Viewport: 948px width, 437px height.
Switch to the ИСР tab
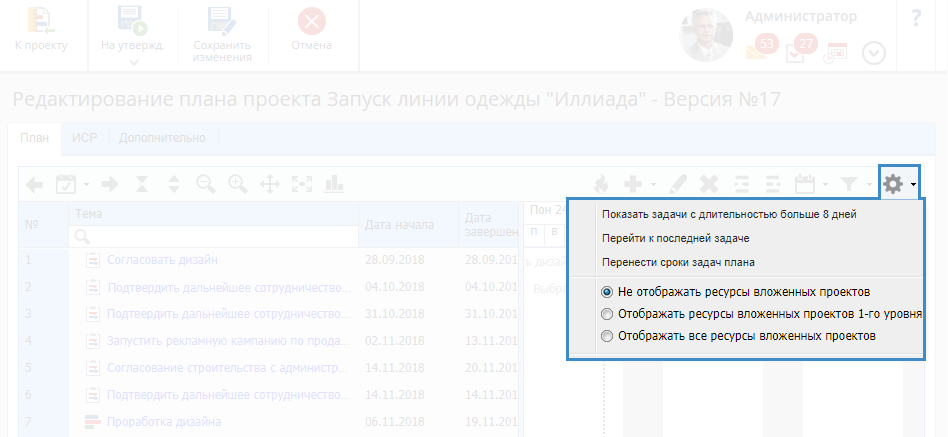pos(84,138)
